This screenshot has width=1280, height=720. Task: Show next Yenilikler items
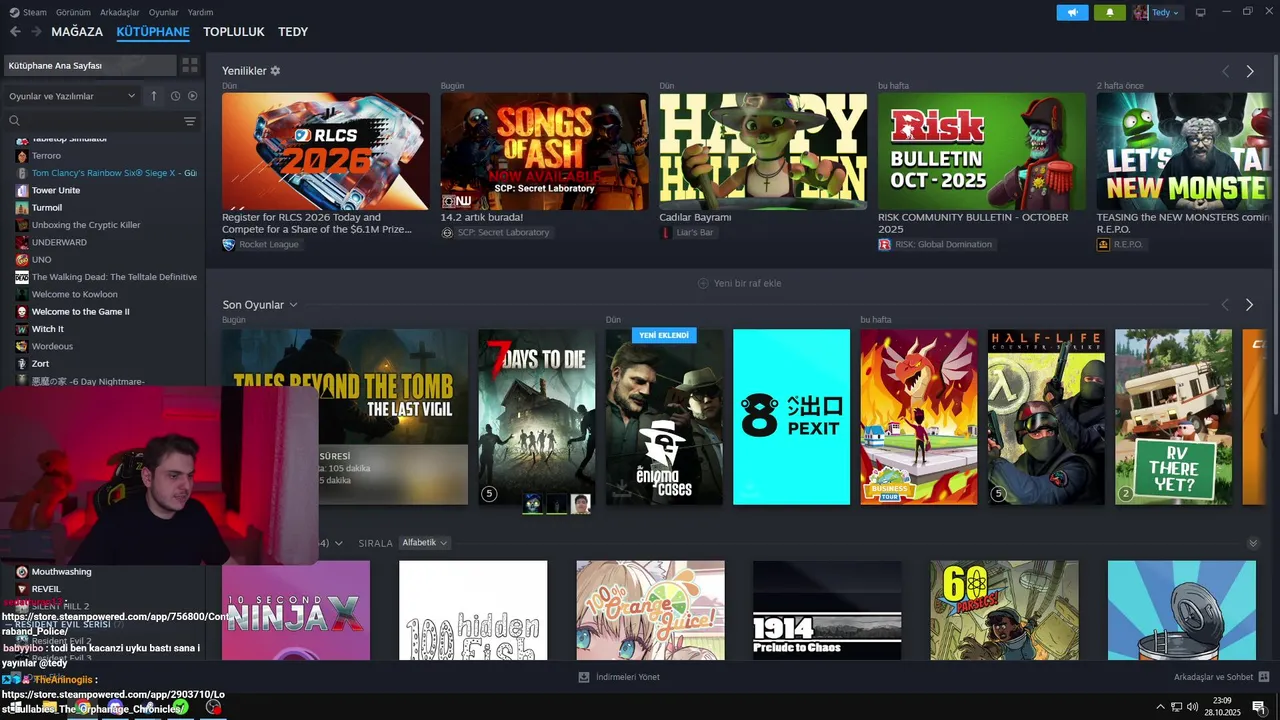tap(1250, 72)
